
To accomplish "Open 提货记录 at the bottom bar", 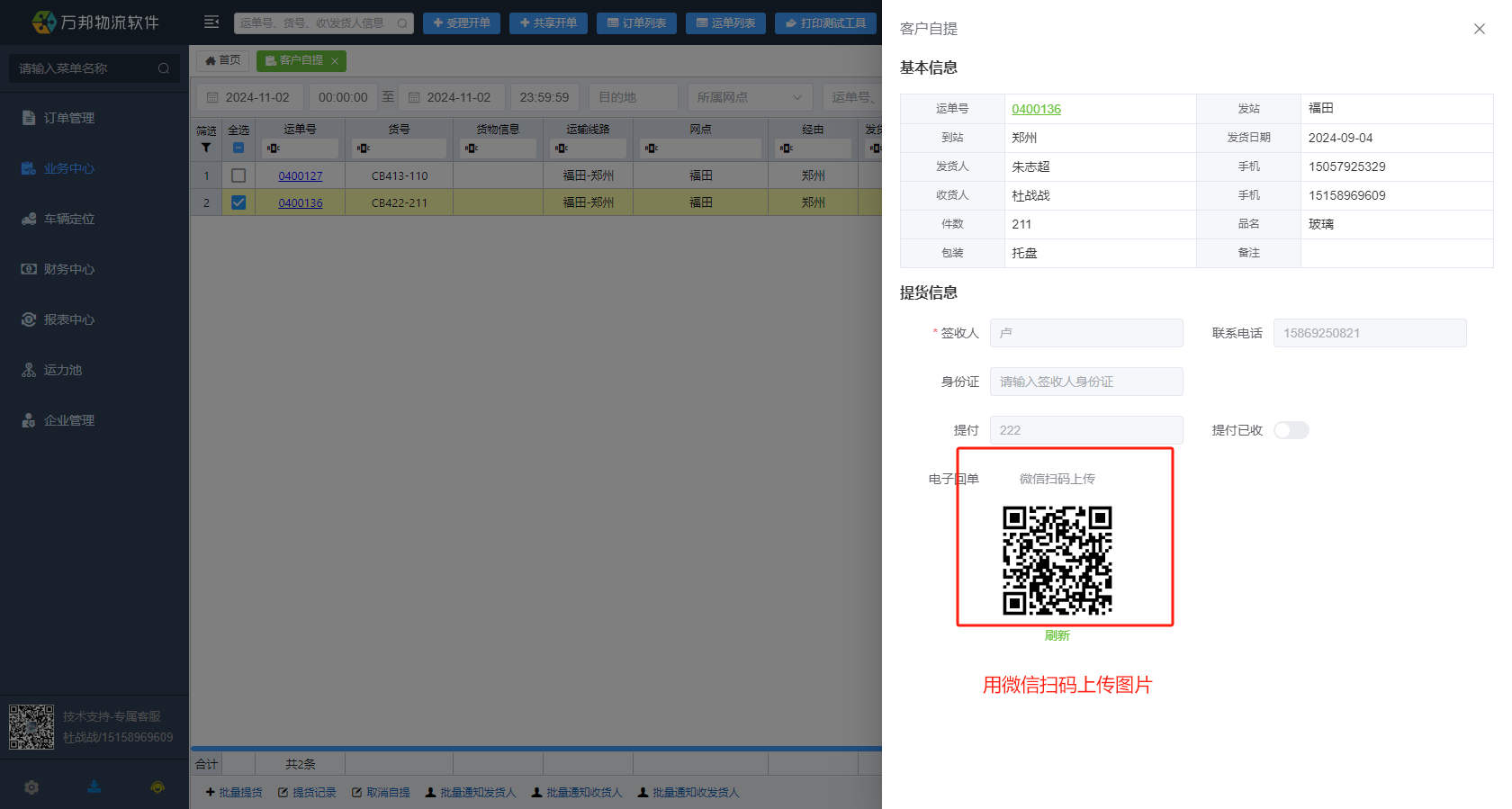I will tap(307, 793).
